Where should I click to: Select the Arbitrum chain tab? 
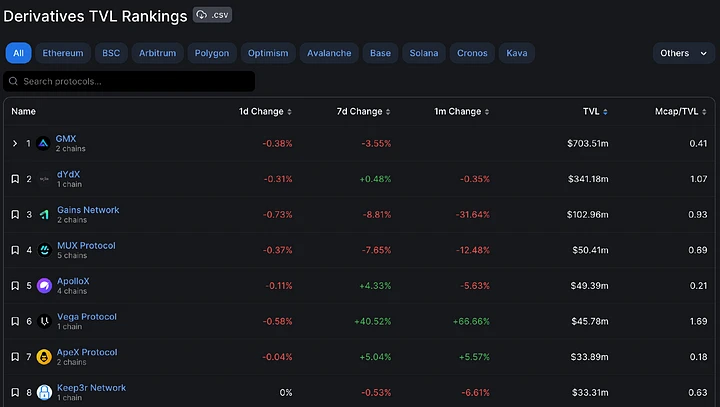(157, 53)
